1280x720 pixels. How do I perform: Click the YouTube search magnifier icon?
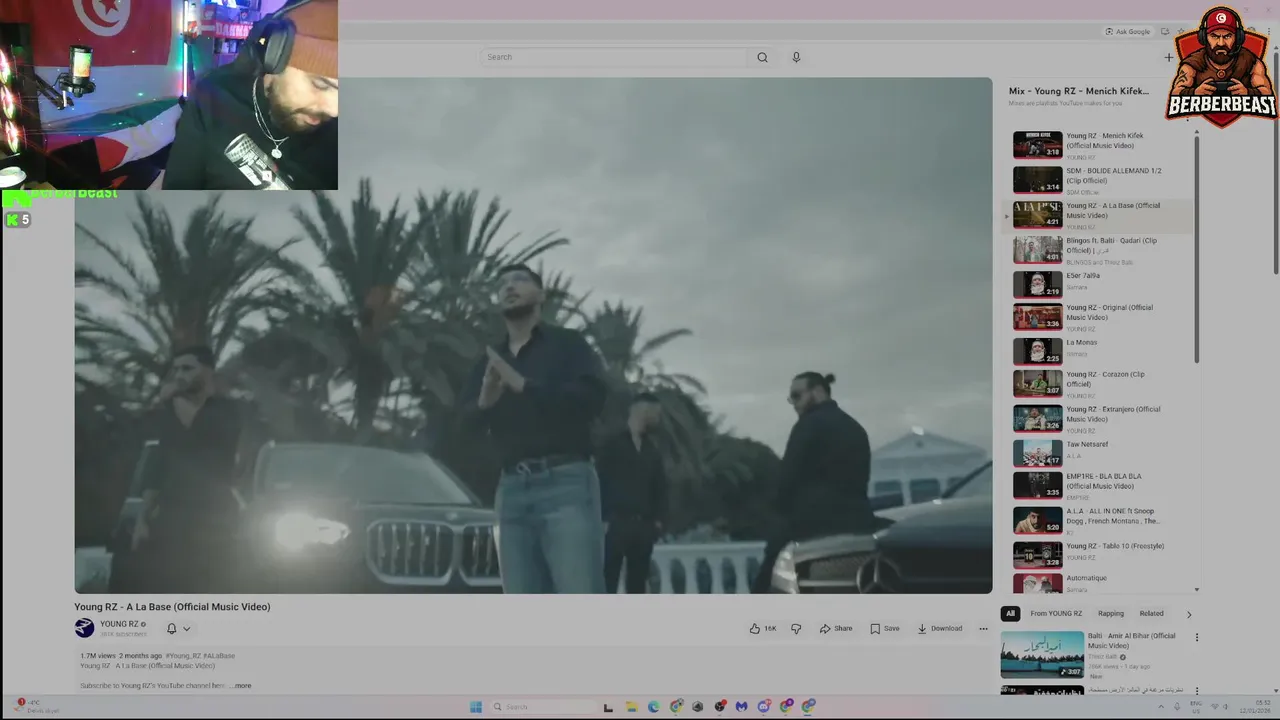[762, 57]
